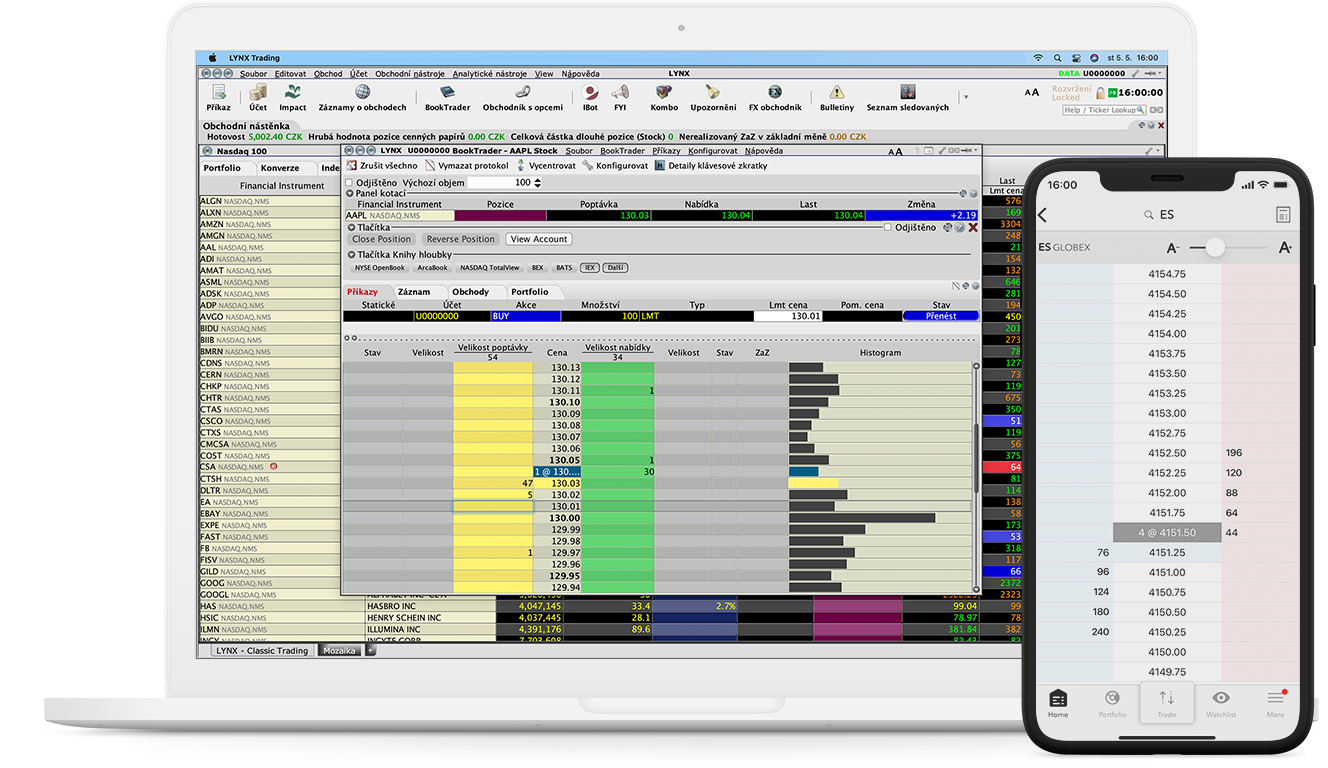Image resolution: width=1328 pixels, height=768 pixels.
Task: Adjust Výchozí objem stepper arrows
Action: coord(538,183)
